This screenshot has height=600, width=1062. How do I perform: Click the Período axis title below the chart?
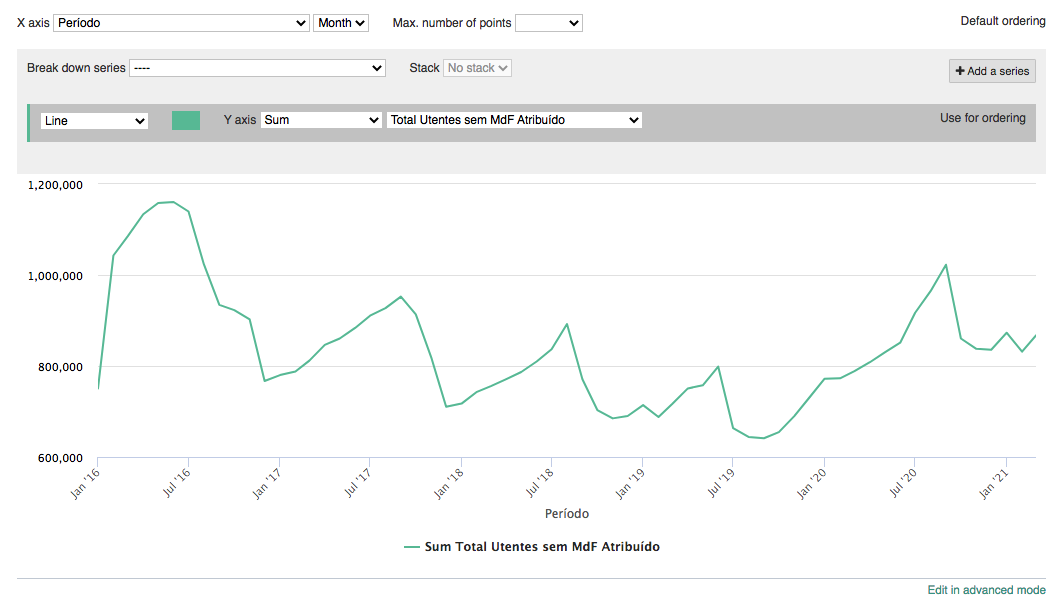coord(567,514)
